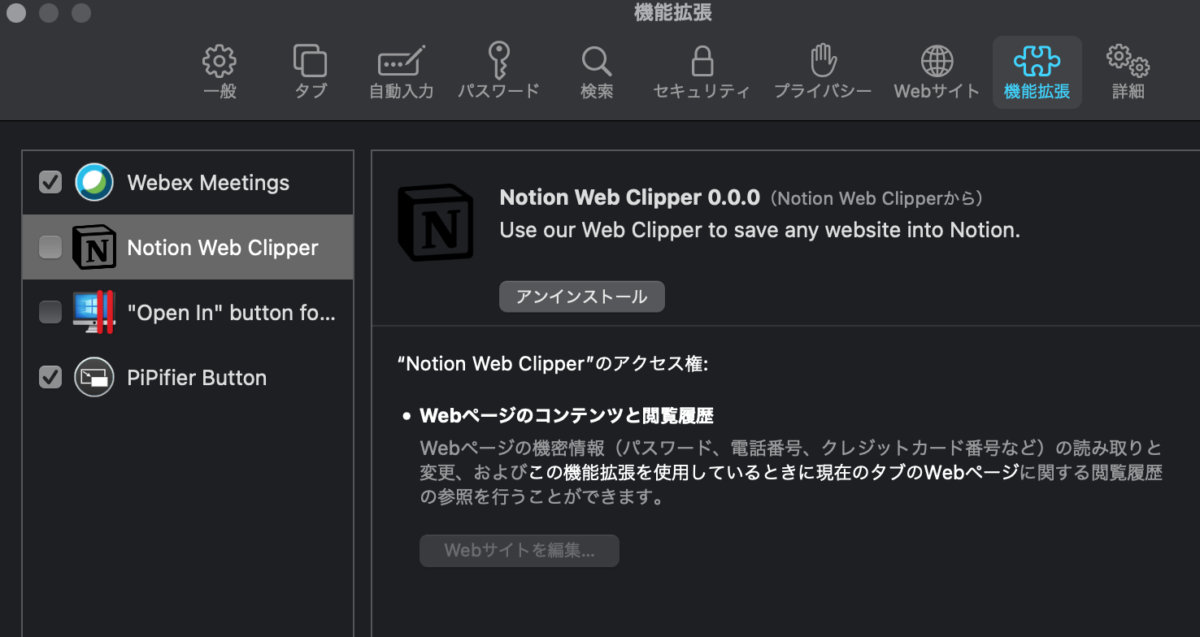The width and height of the screenshot is (1200, 637).
Task: Open the 検索 magnifier icon
Action: pos(596,62)
